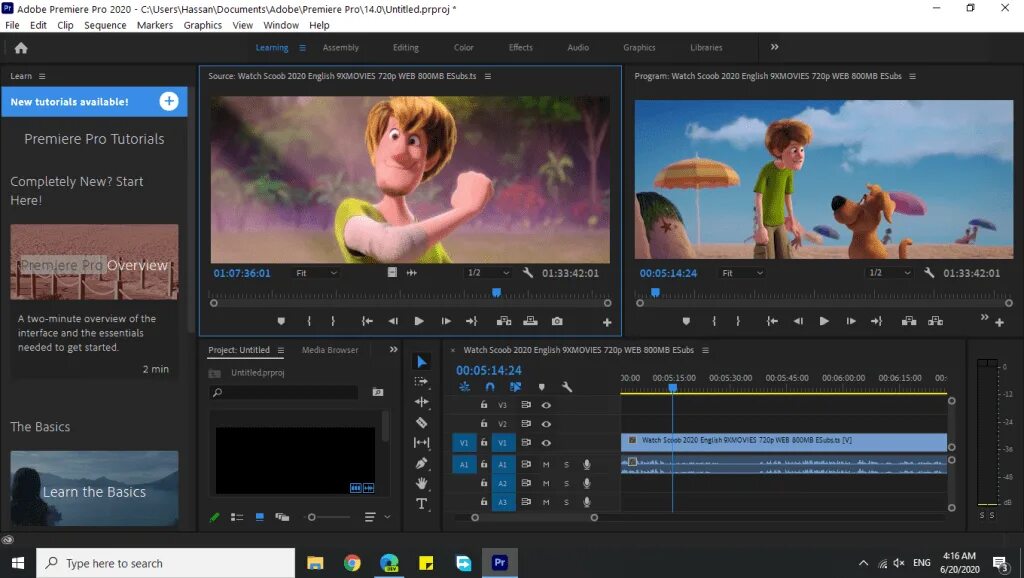Select the Selection tool arrow
The image size is (1024, 578).
(x=422, y=362)
